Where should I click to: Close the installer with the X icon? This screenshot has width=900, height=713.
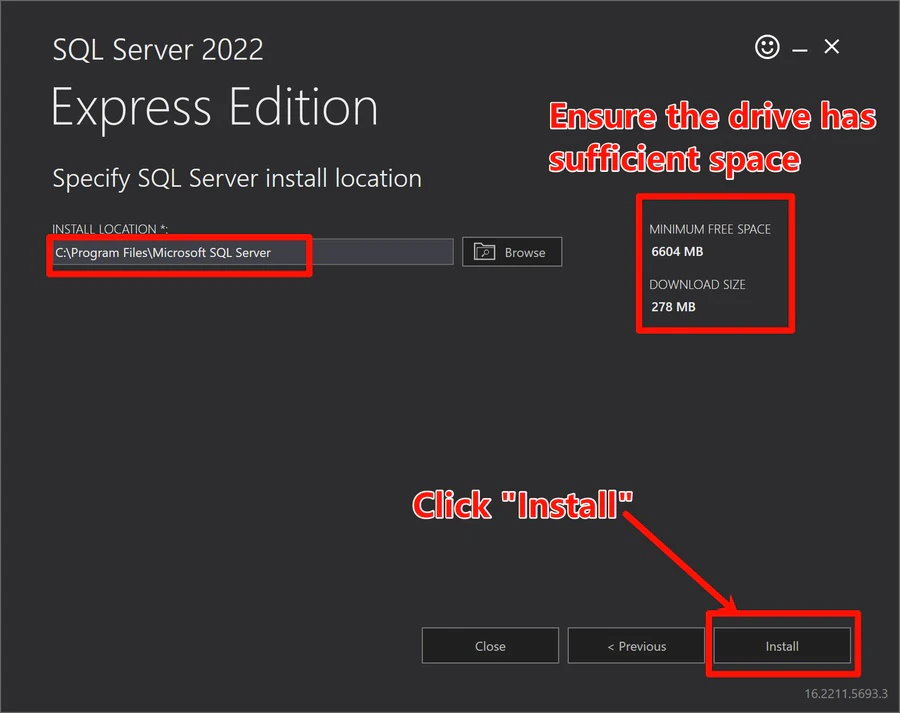coord(832,46)
